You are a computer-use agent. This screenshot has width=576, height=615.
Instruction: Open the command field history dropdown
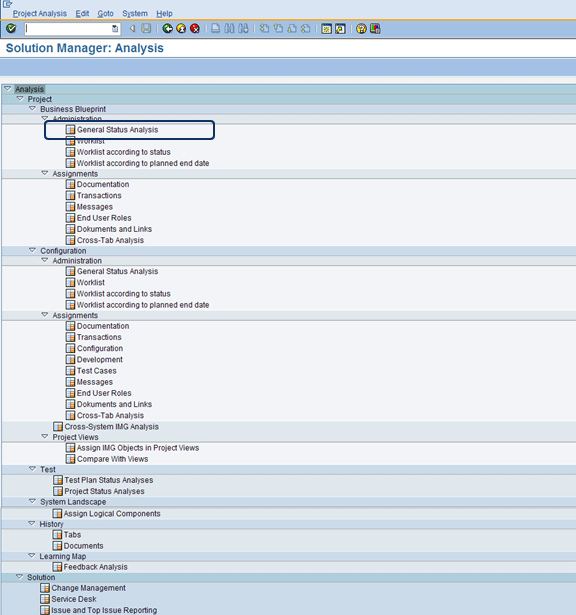point(115,29)
